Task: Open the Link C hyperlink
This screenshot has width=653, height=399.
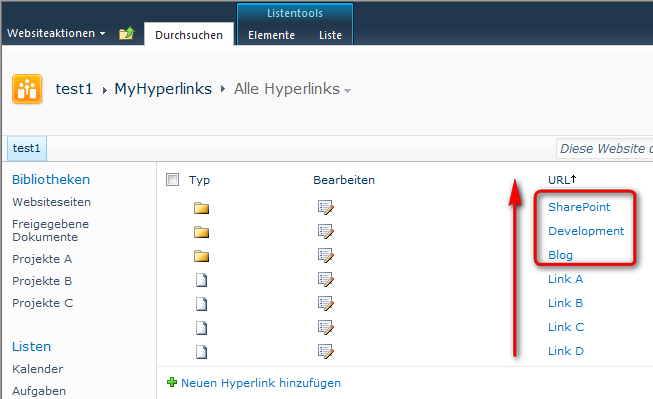Action: (566, 327)
